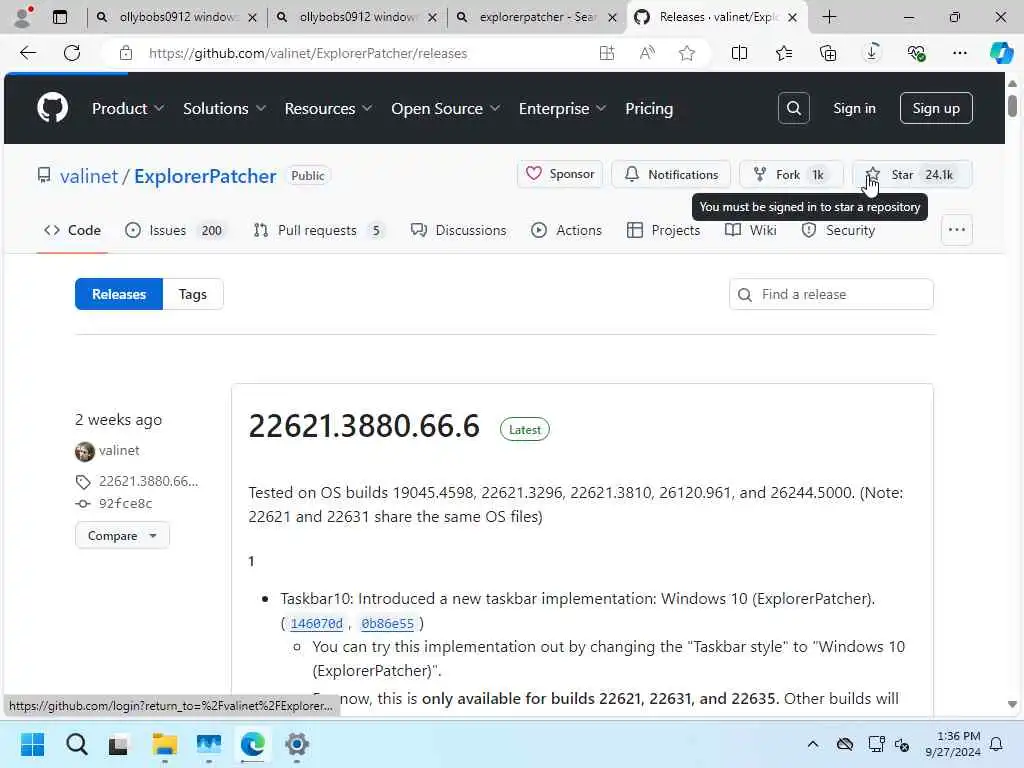Open taskbar Search magnifier
This screenshot has height=768, width=1024.
(x=76, y=744)
